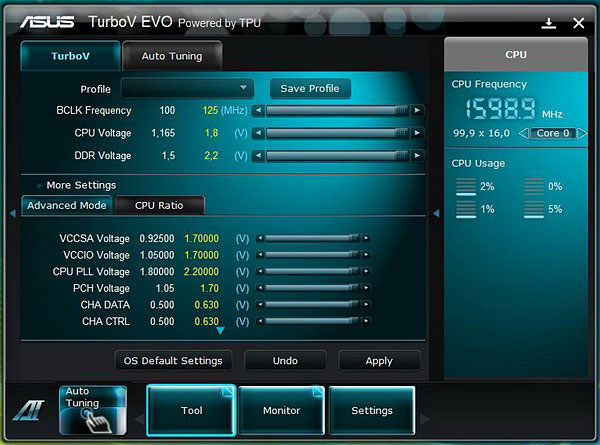
Task: Click the PCH Voltage slider
Action: click(313, 288)
